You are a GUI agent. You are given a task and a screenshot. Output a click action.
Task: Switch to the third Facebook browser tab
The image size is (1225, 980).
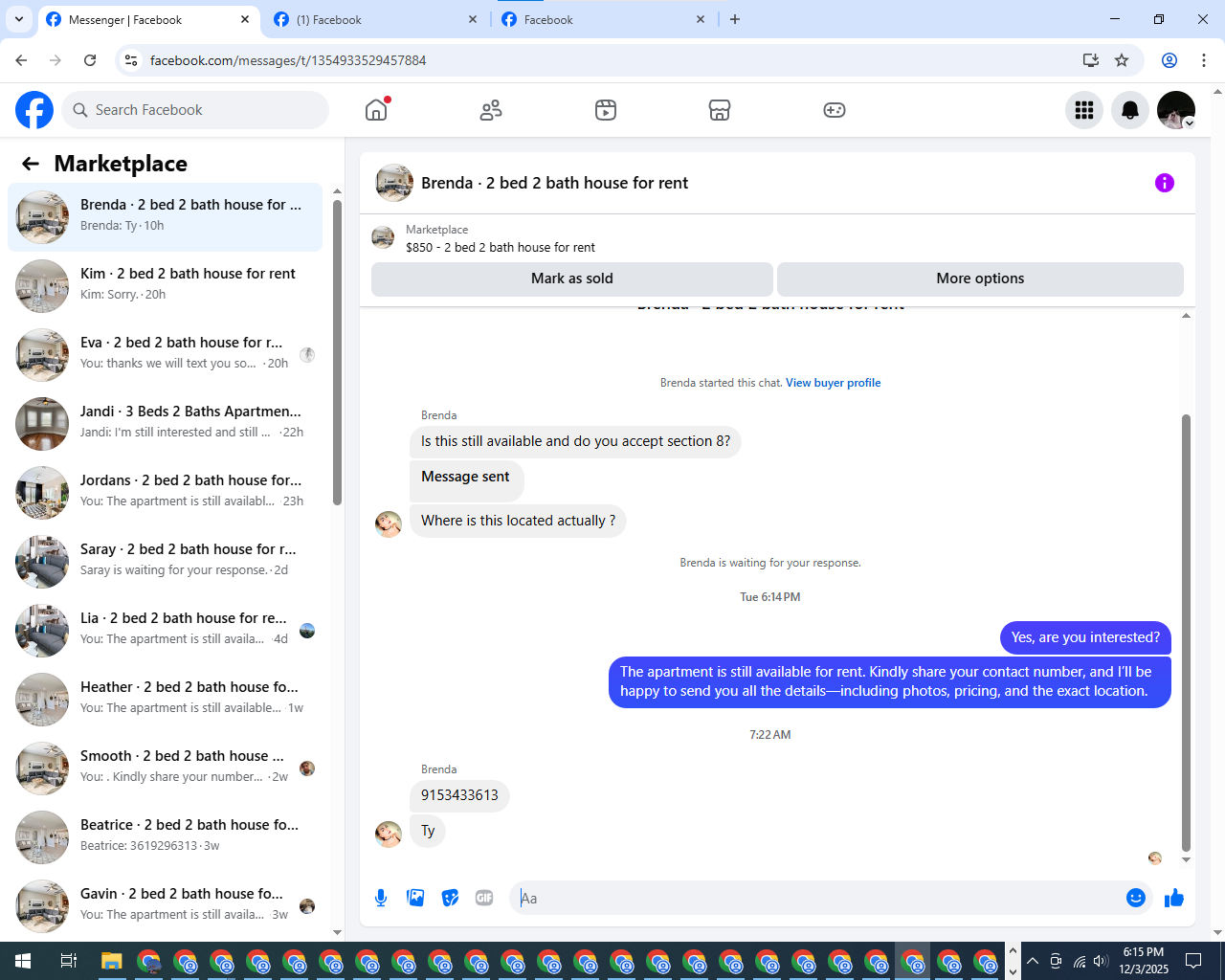[x=604, y=19]
